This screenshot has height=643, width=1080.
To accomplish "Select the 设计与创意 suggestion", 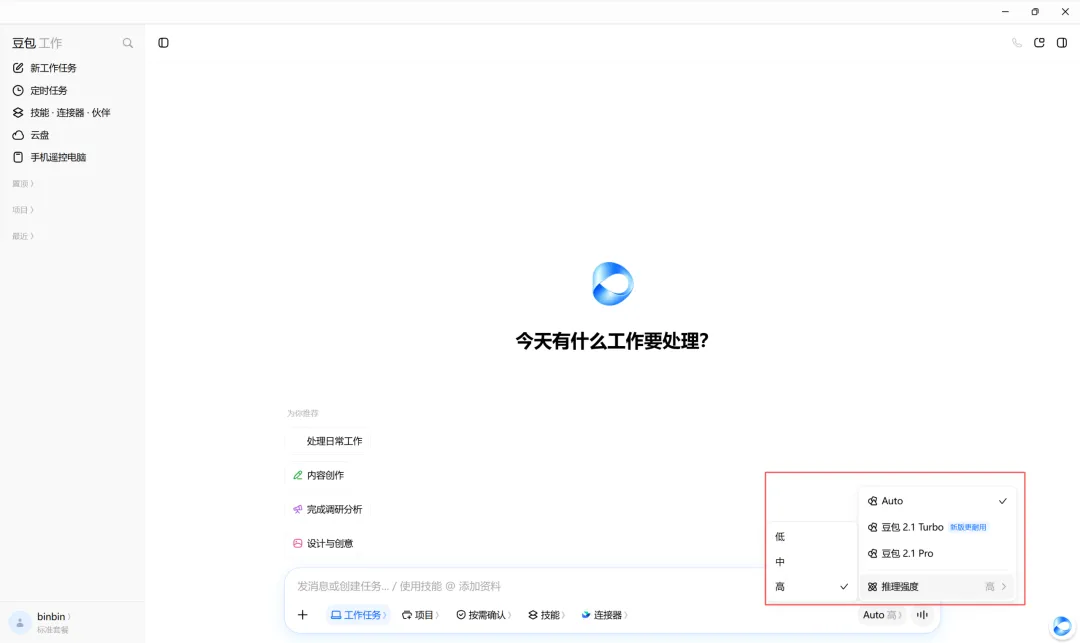I will point(323,543).
